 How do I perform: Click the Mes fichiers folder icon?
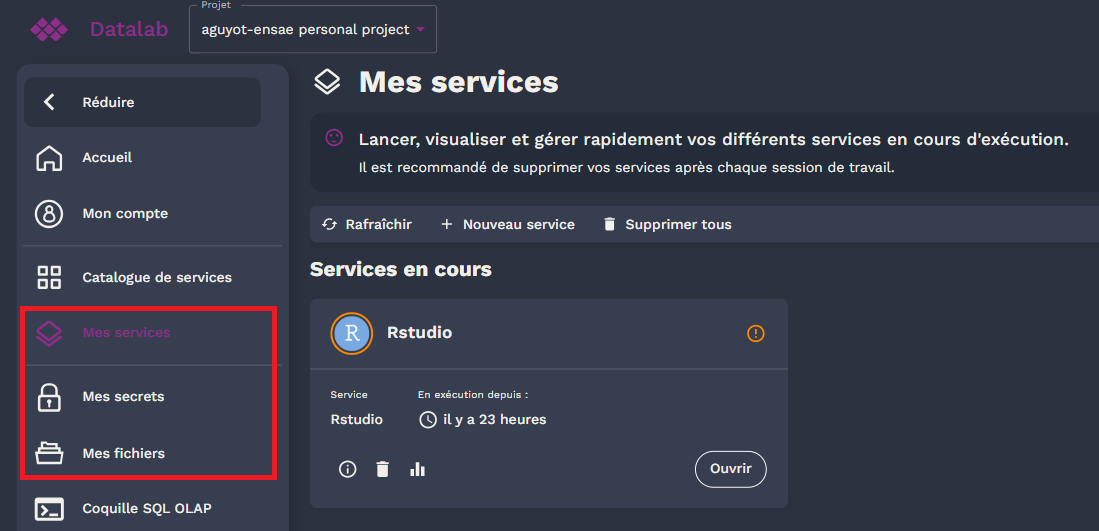click(x=49, y=453)
